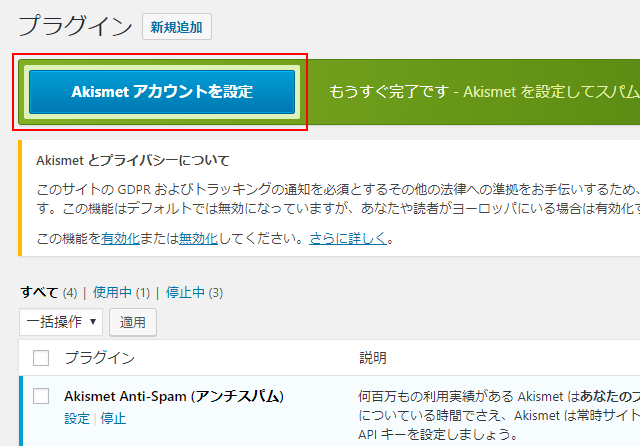This screenshot has width=640, height=446.
Task: Filter plugins by 使用中 (1)
Action: (121, 293)
